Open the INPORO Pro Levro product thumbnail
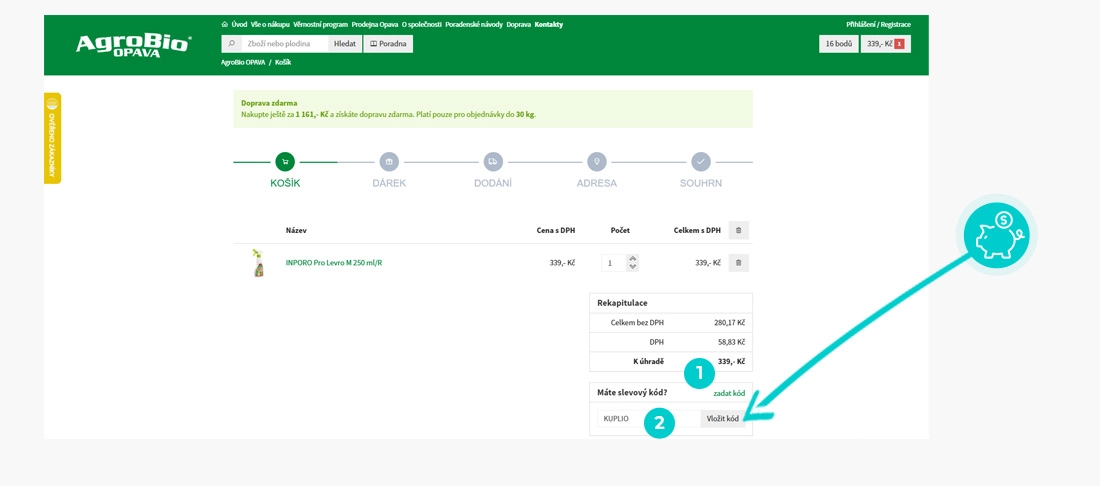 coord(258,263)
